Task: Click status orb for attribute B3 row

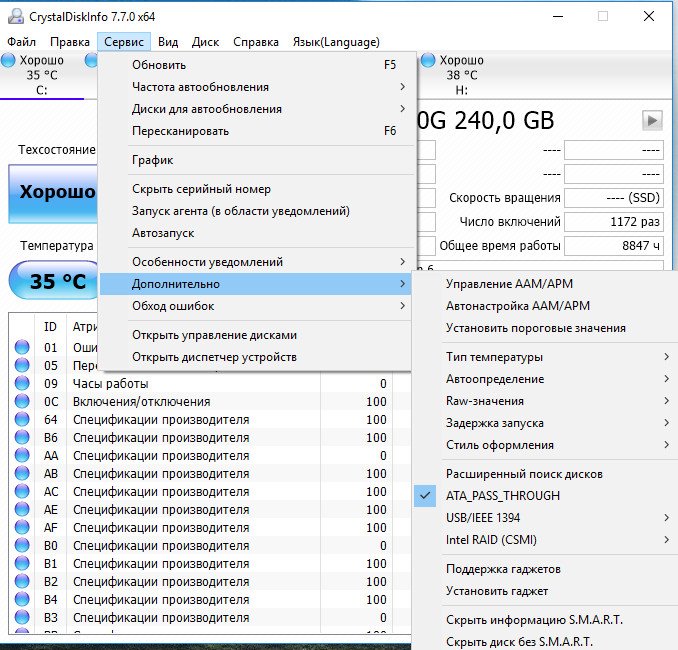Action: point(22,618)
